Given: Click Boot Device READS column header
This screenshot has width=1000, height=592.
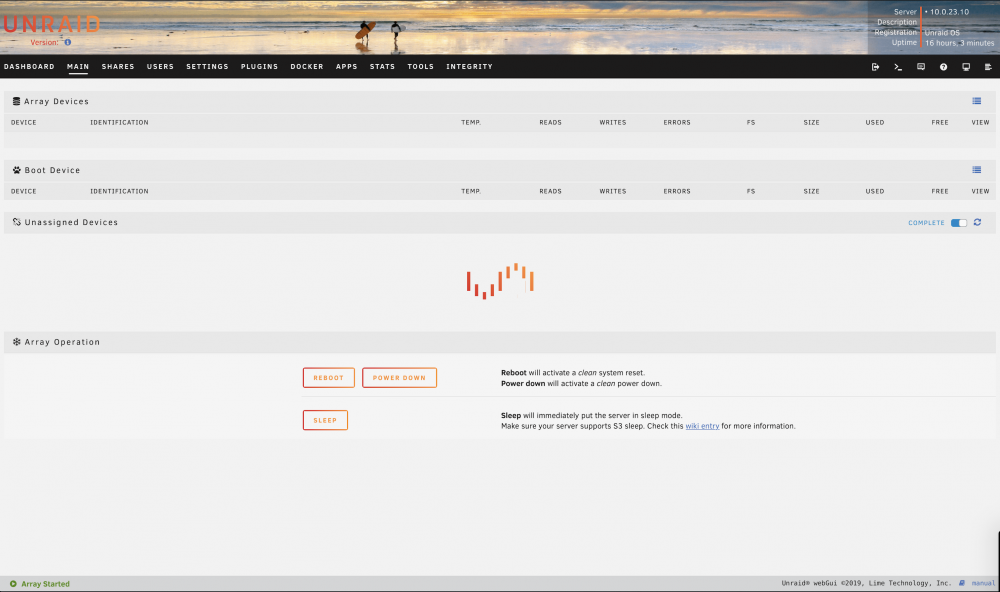Looking at the screenshot, I should coord(550,191).
